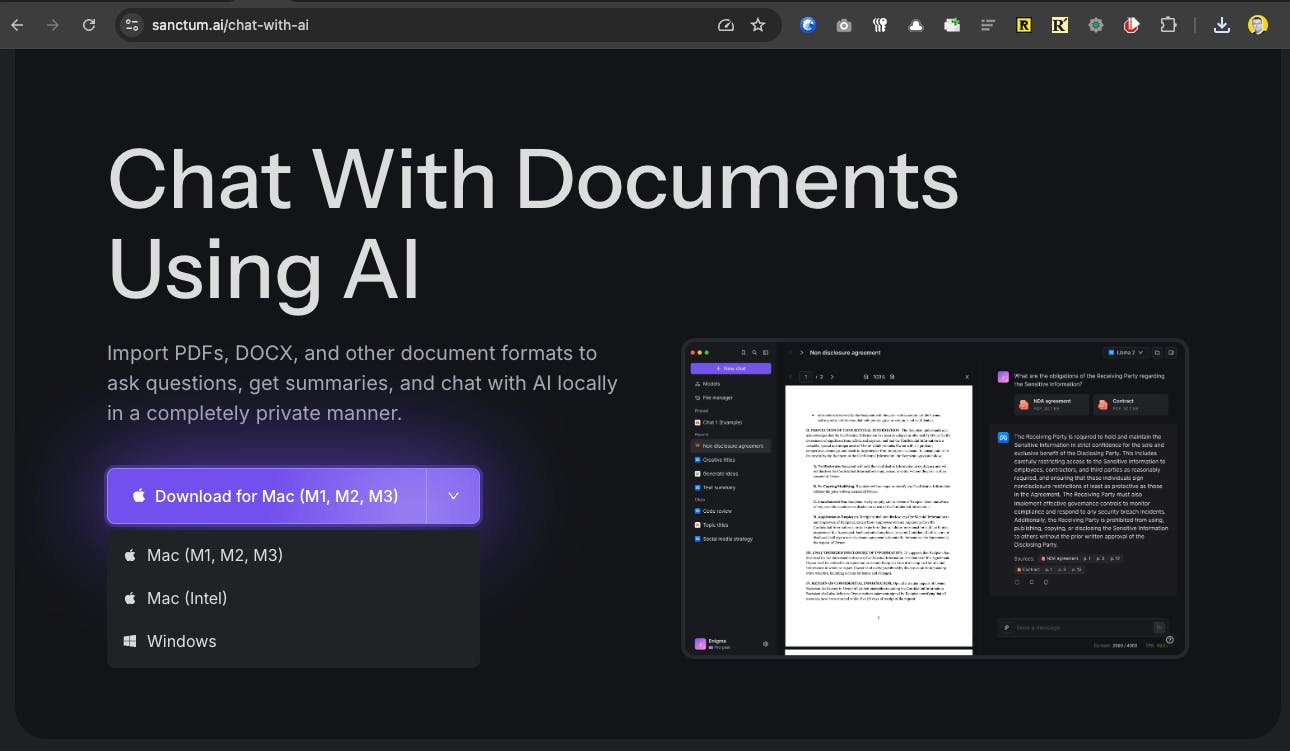Reload the sanctum.ai page
The width and height of the screenshot is (1290, 751).
(89, 25)
